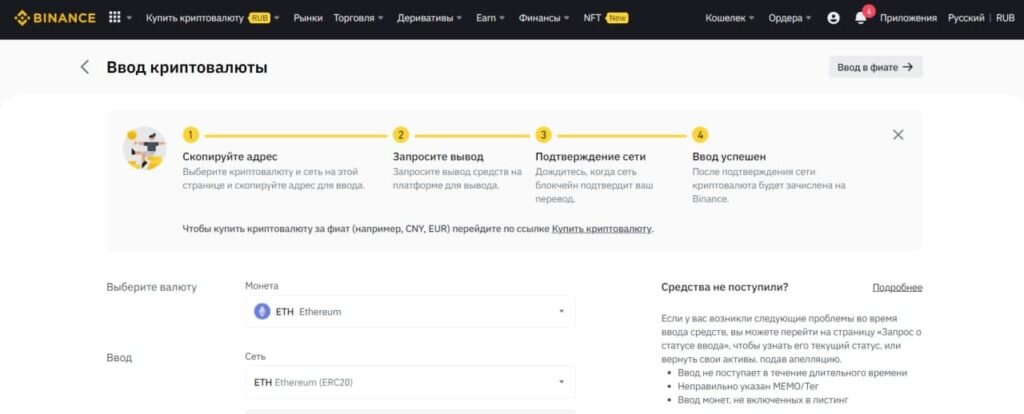Go back using the left arrow icon
This screenshot has width=1024, height=414.
coord(85,67)
